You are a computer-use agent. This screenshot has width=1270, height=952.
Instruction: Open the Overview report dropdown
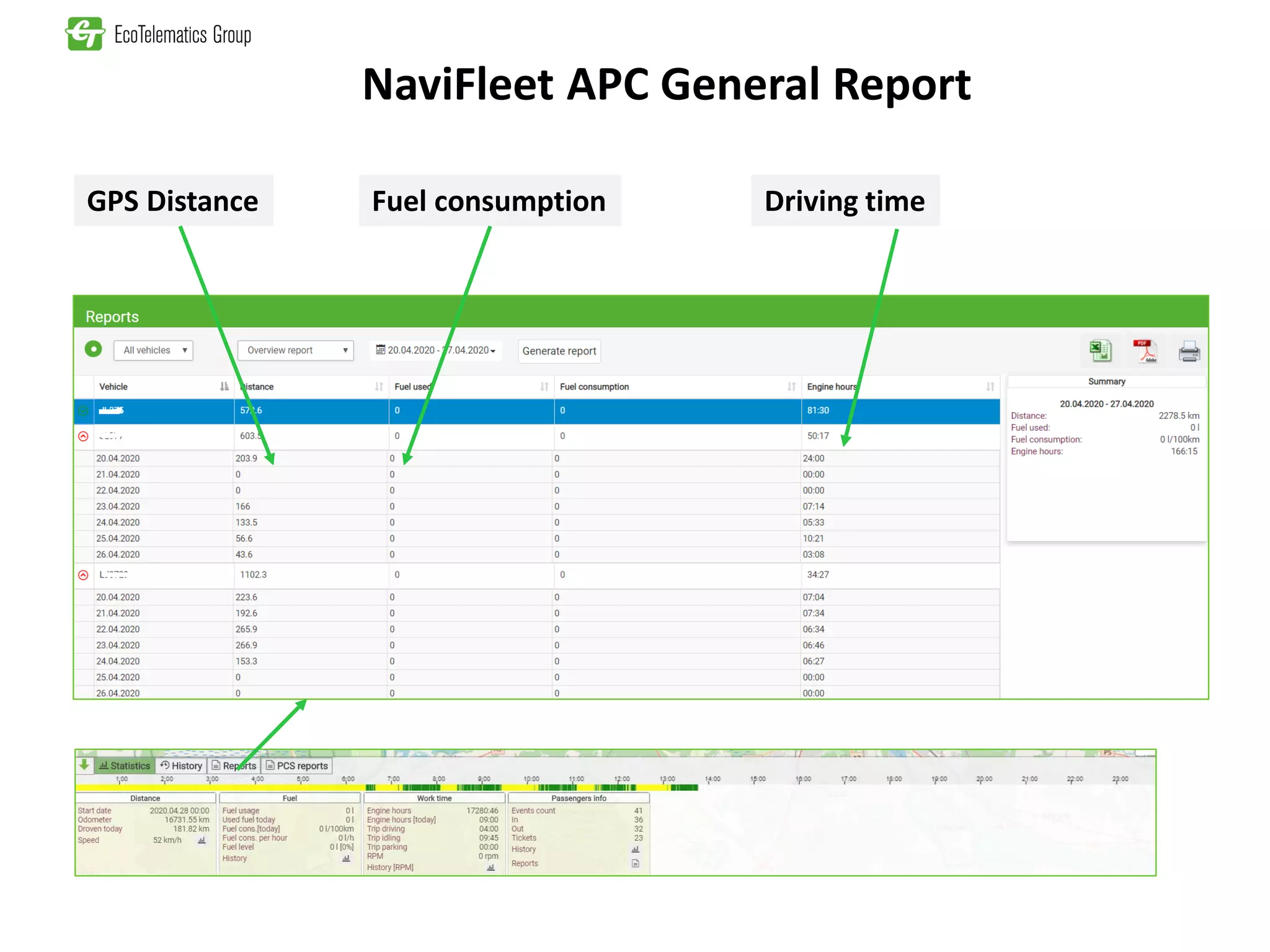[295, 350]
